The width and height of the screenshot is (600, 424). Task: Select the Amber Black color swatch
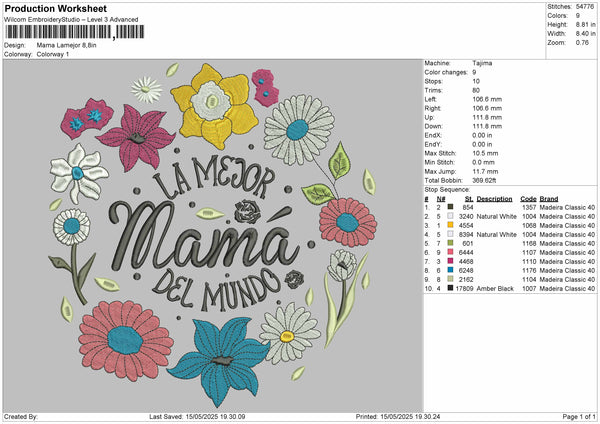click(x=452, y=288)
